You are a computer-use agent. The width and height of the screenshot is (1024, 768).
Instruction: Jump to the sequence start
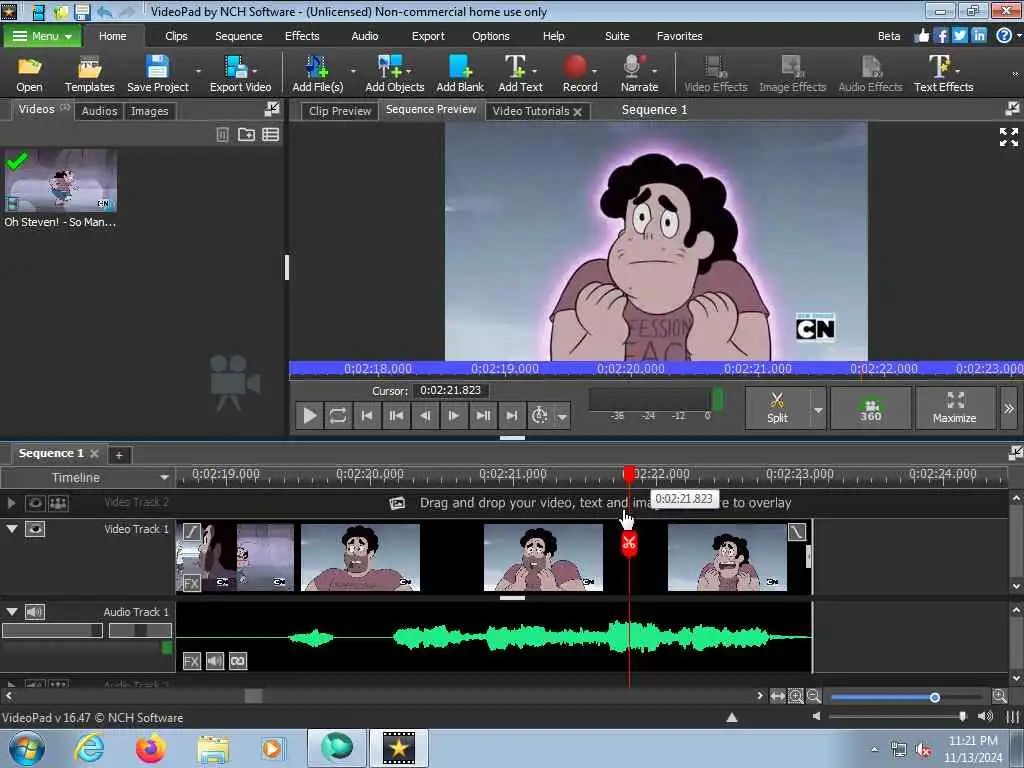coord(366,415)
